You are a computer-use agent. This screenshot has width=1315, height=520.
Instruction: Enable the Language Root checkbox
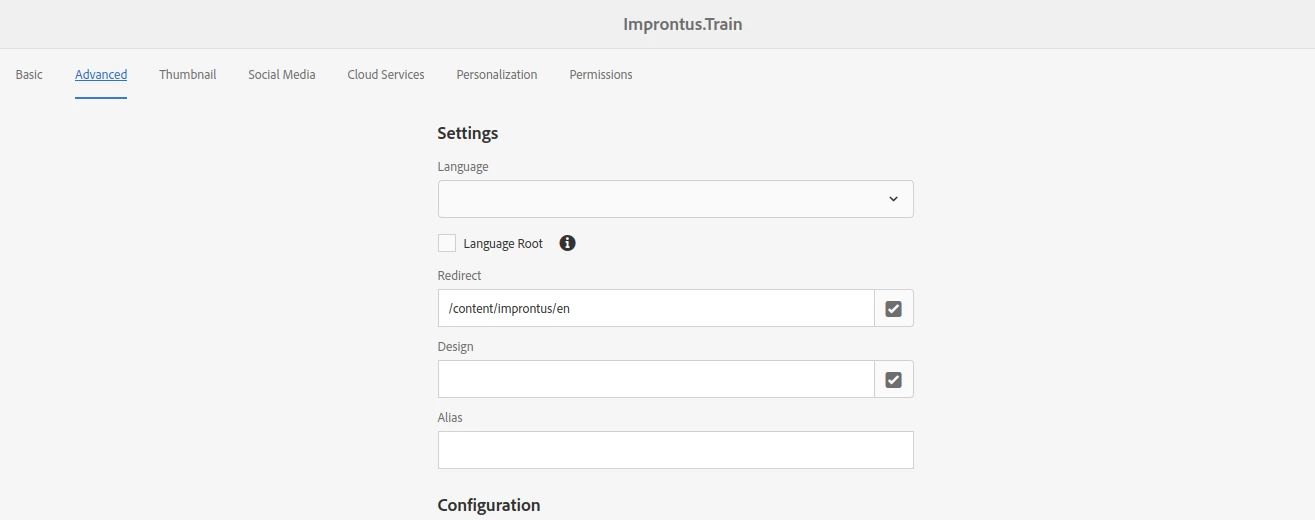point(447,243)
